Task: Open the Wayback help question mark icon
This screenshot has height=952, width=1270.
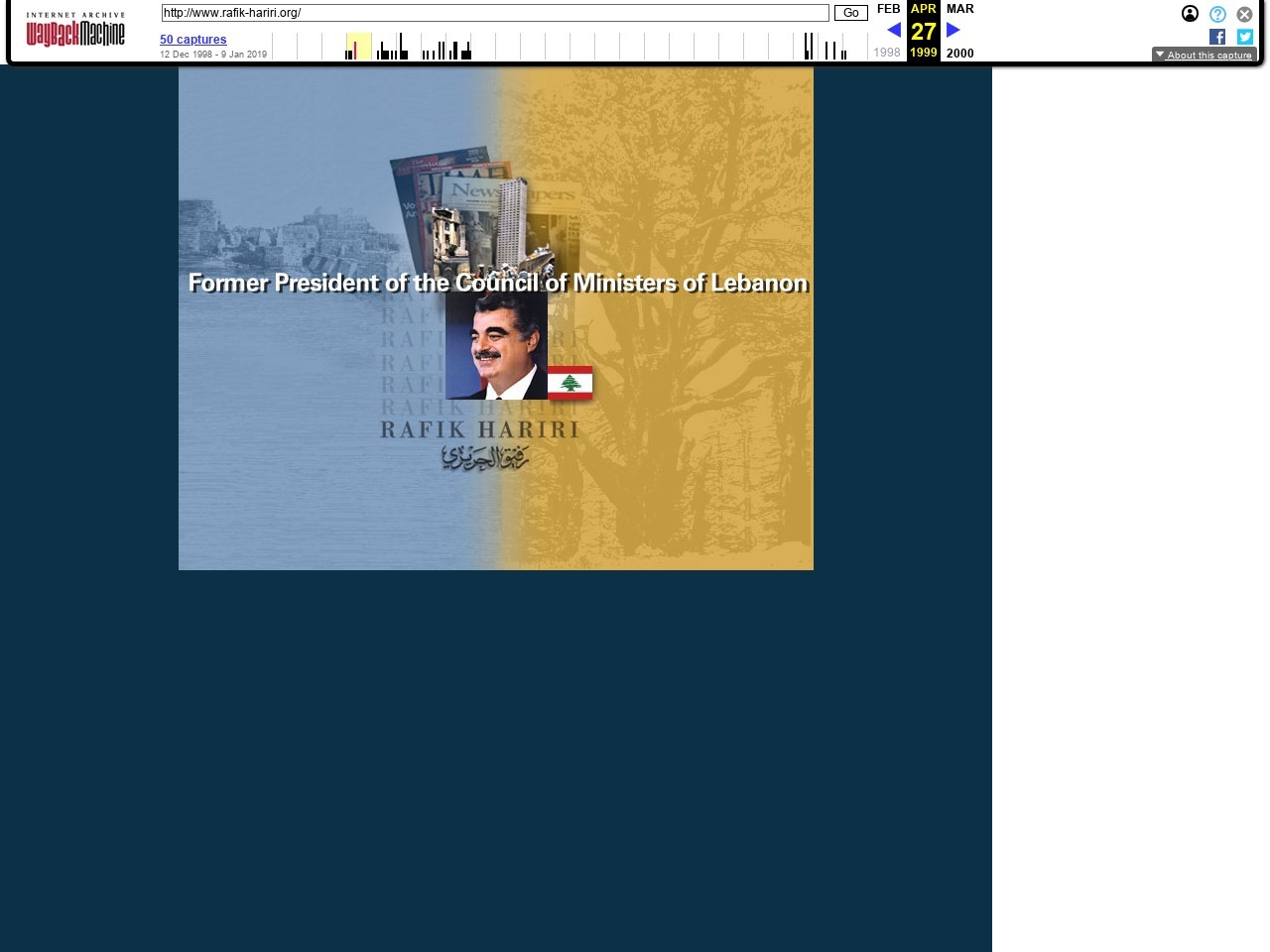Action: pos(1217,14)
